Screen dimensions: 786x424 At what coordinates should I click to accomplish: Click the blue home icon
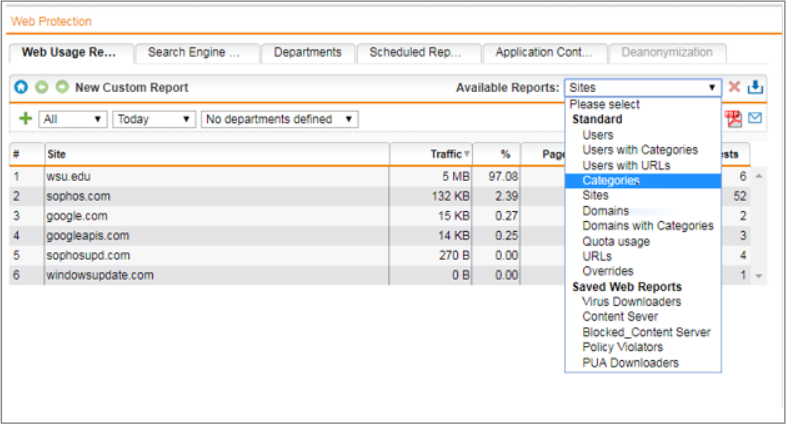click(21, 88)
